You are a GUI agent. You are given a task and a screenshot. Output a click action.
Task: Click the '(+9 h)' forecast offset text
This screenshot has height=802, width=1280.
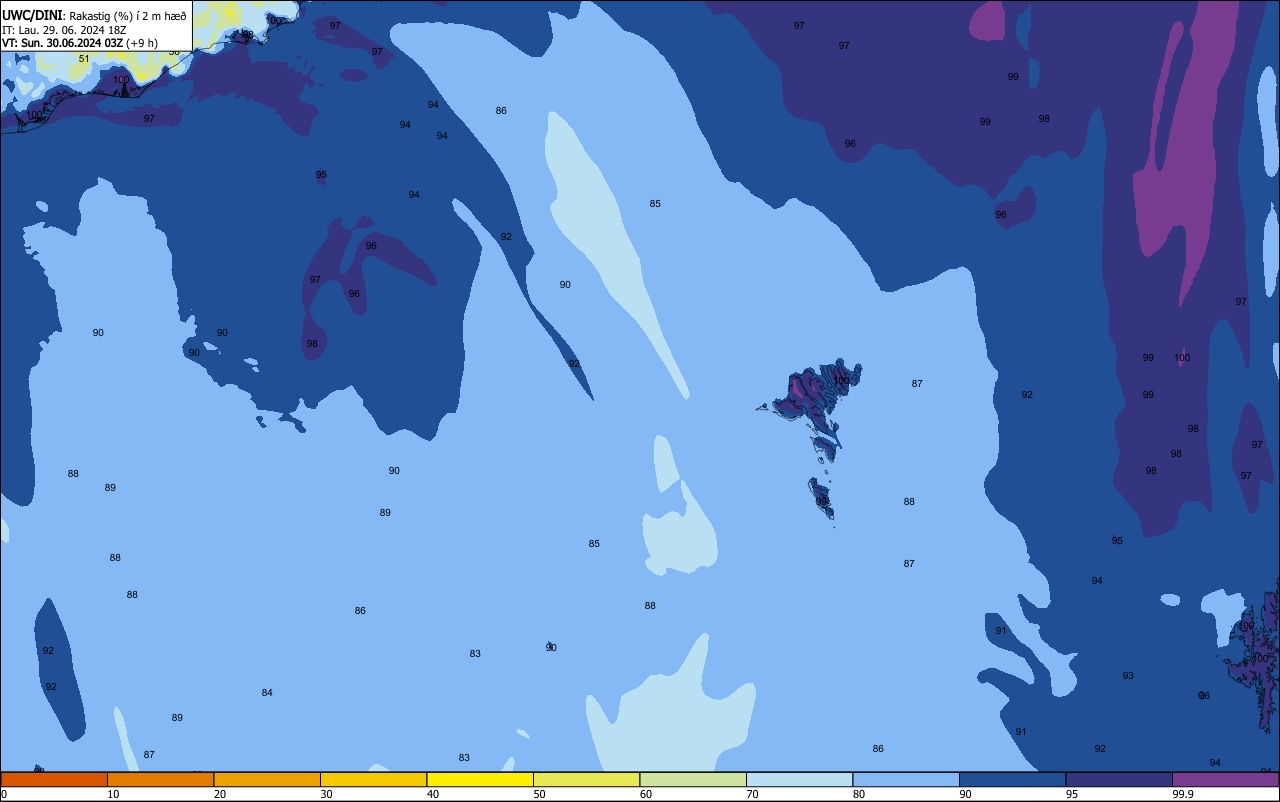142,43
